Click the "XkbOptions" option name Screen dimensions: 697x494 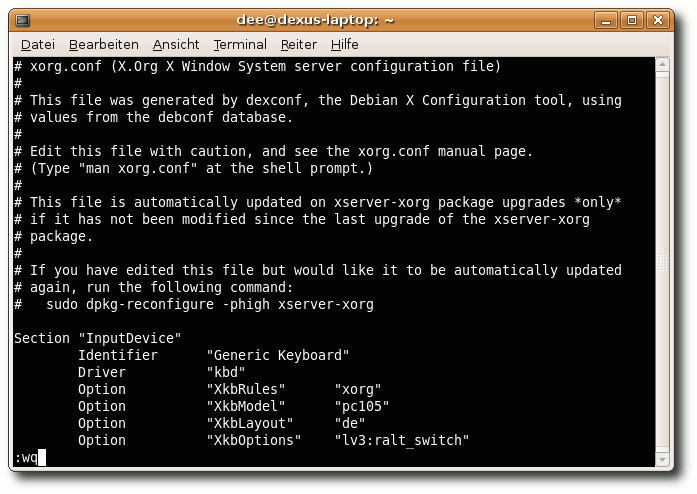(254, 440)
